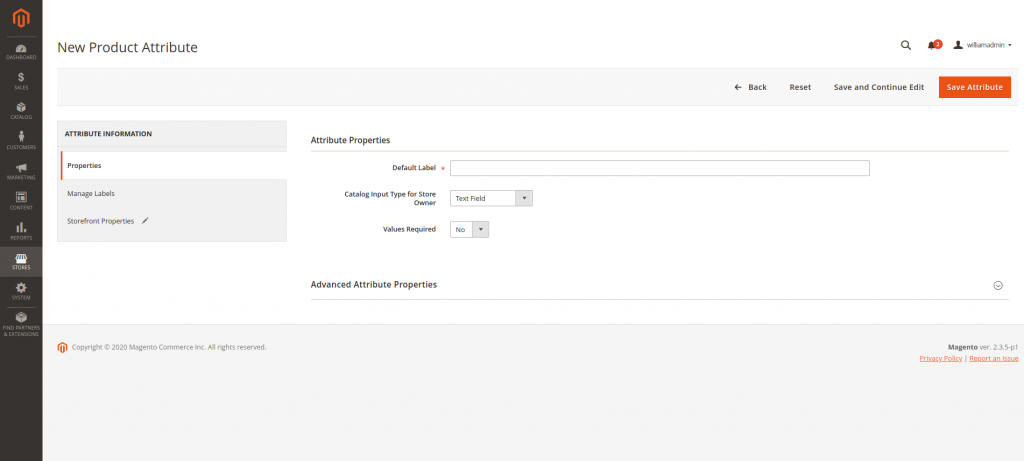Open the Dashboard sidebar icon
This screenshot has width=1024, height=461.
tap(21, 50)
